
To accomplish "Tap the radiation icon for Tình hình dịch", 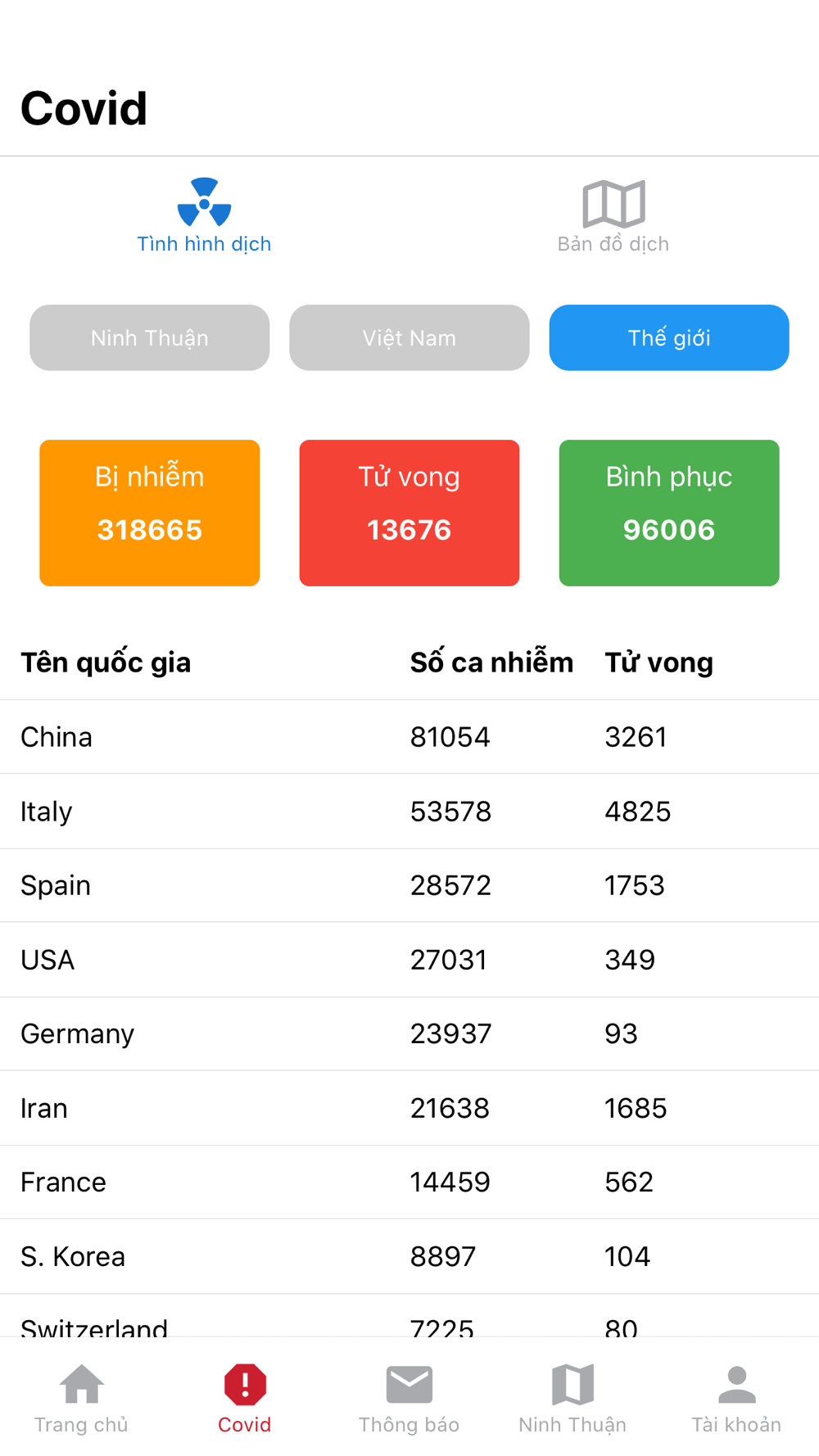I will 204,202.
